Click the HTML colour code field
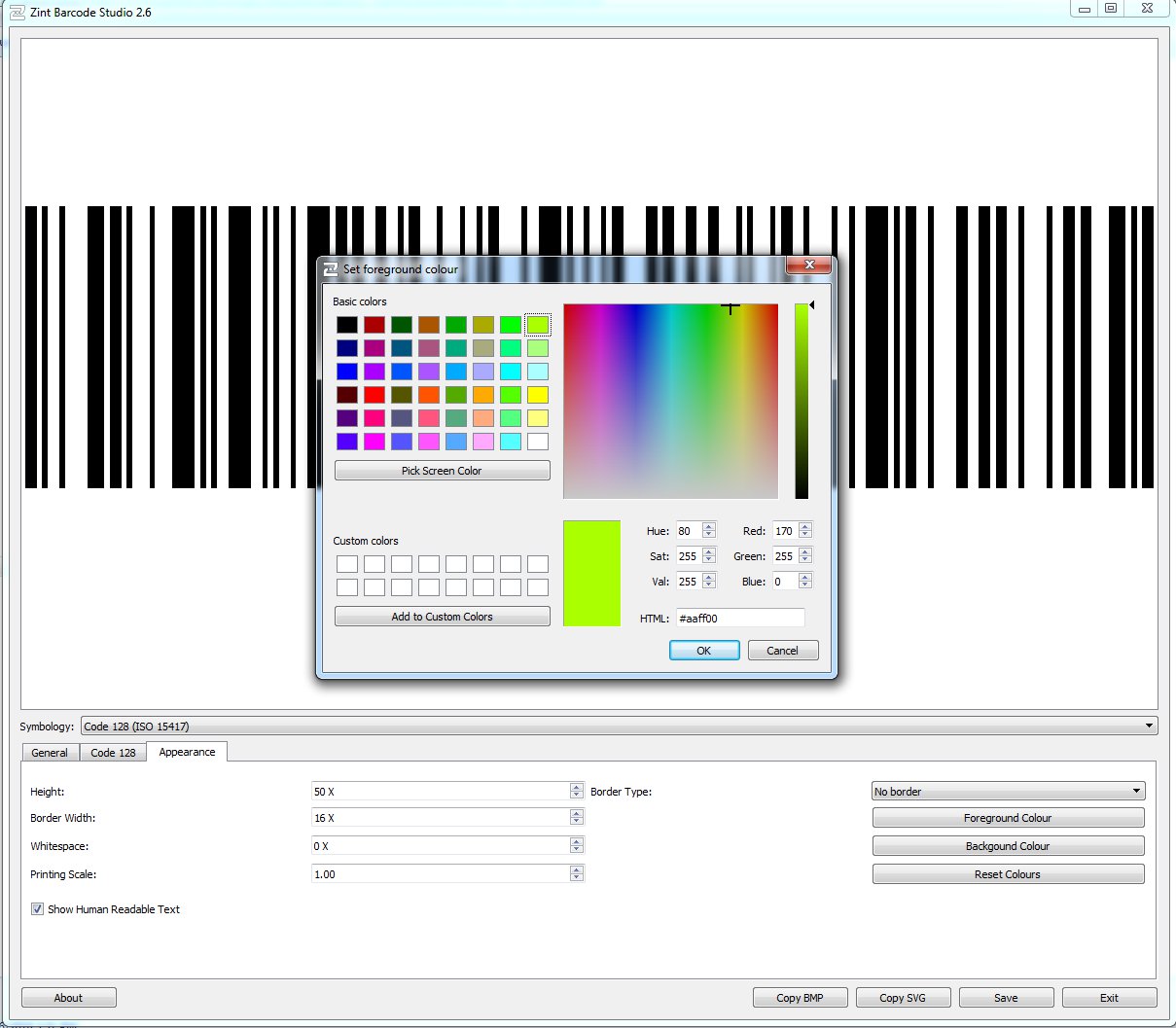This screenshot has height=1028, width=1176. coord(739,618)
